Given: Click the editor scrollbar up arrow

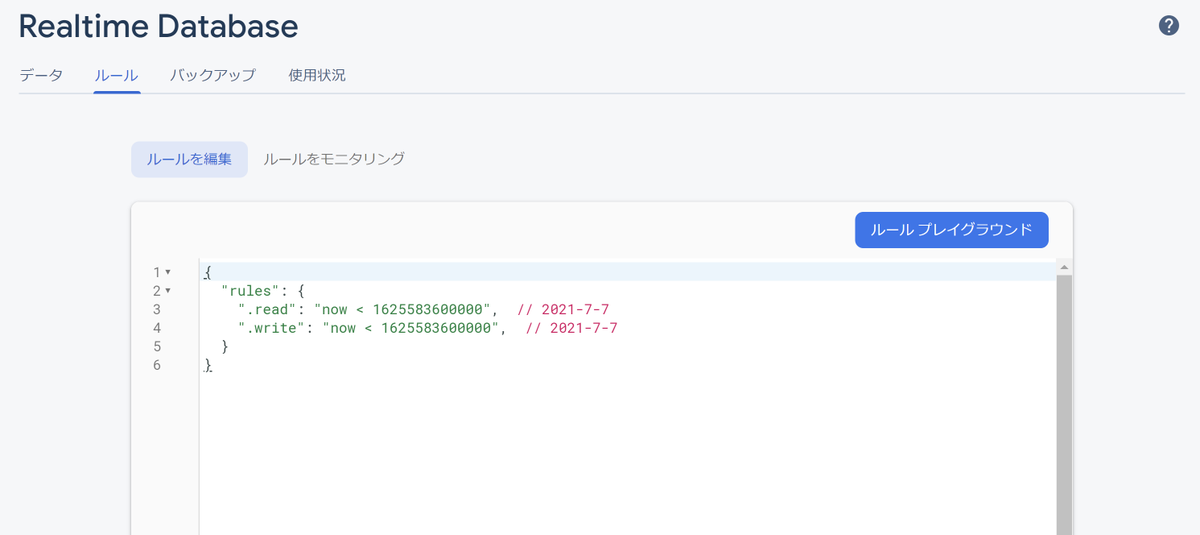Looking at the screenshot, I should click(x=1064, y=268).
